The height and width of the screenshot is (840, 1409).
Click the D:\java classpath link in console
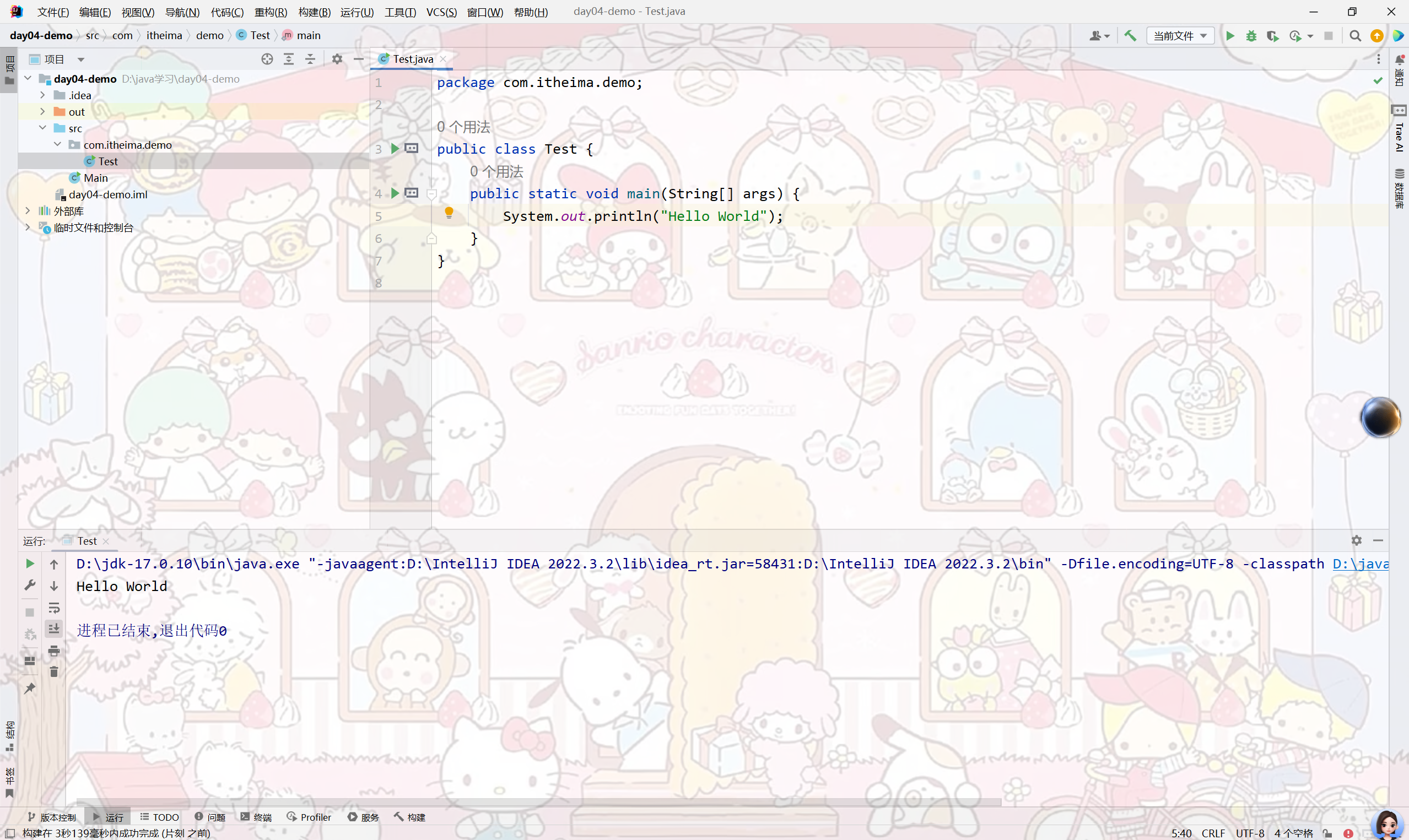(x=1361, y=564)
